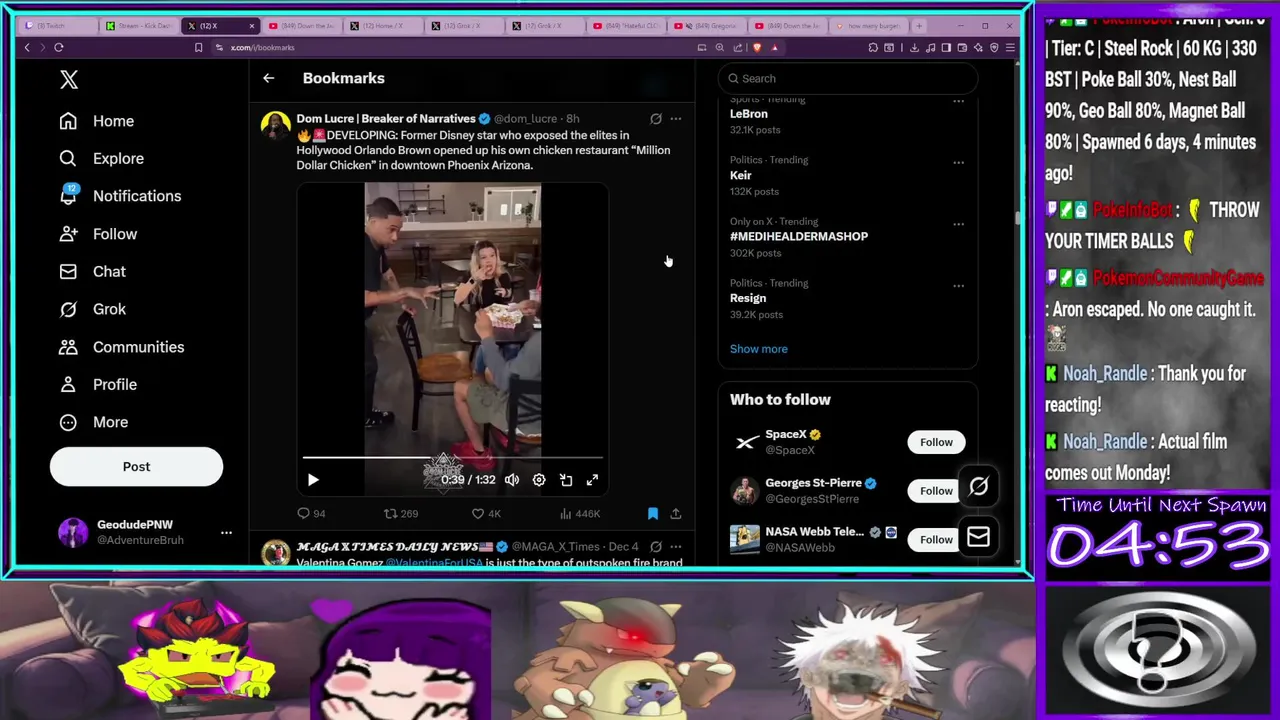
Task: Open the Follow sidebar item
Action: tap(98, 234)
